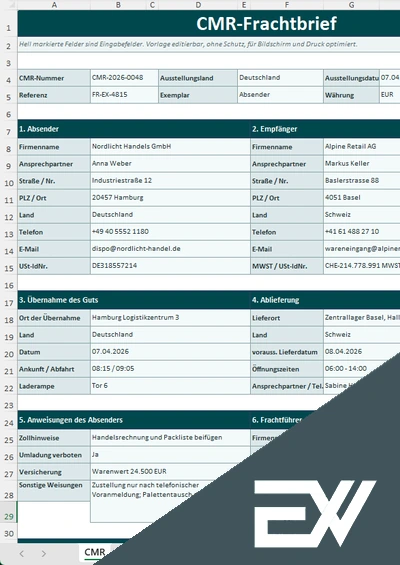Click recipient phone +41 61 488 27 10
400x565 pixels.
362,232
